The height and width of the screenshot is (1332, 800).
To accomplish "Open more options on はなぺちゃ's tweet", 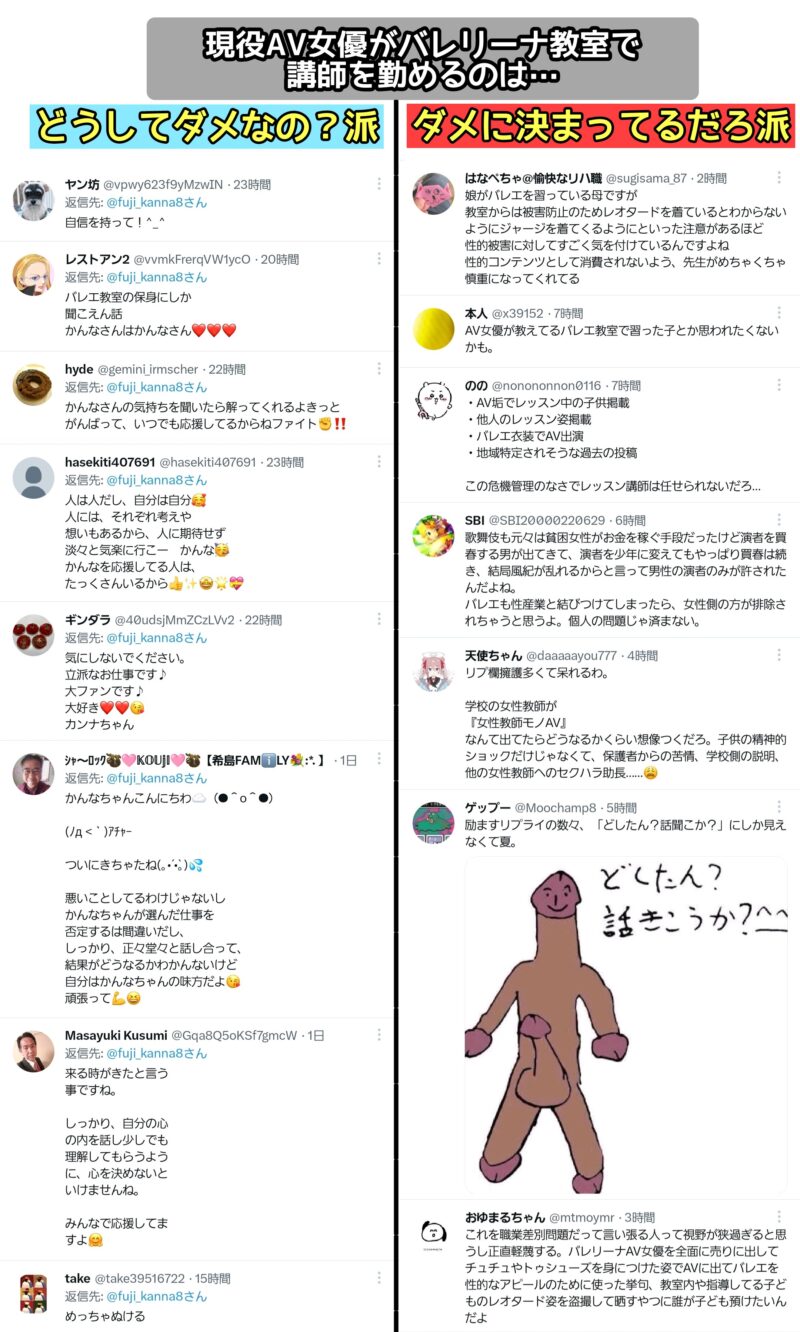I will click(779, 177).
